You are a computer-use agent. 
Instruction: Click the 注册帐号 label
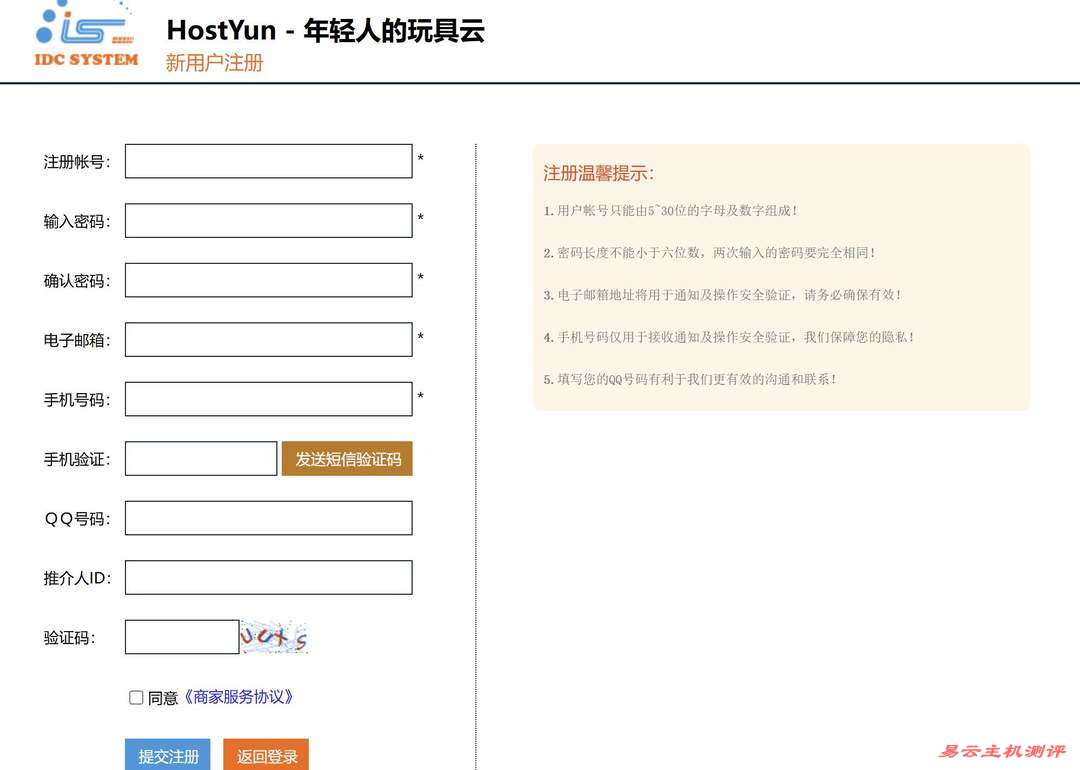(76, 162)
